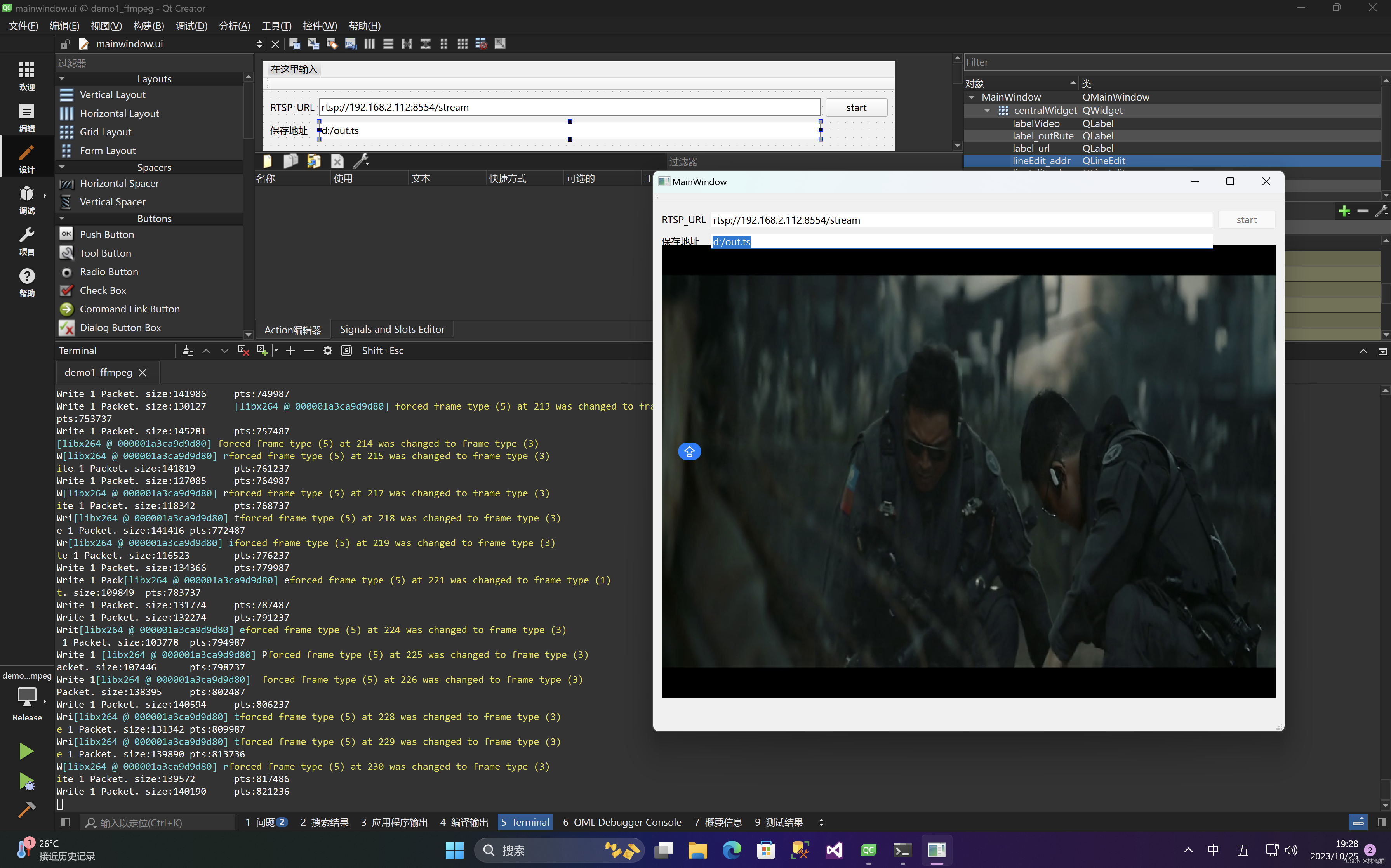Switch to Signals and Slots Editor tab
The height and width of the screenshot is (868, 1391).
click(x=392, y=329)
